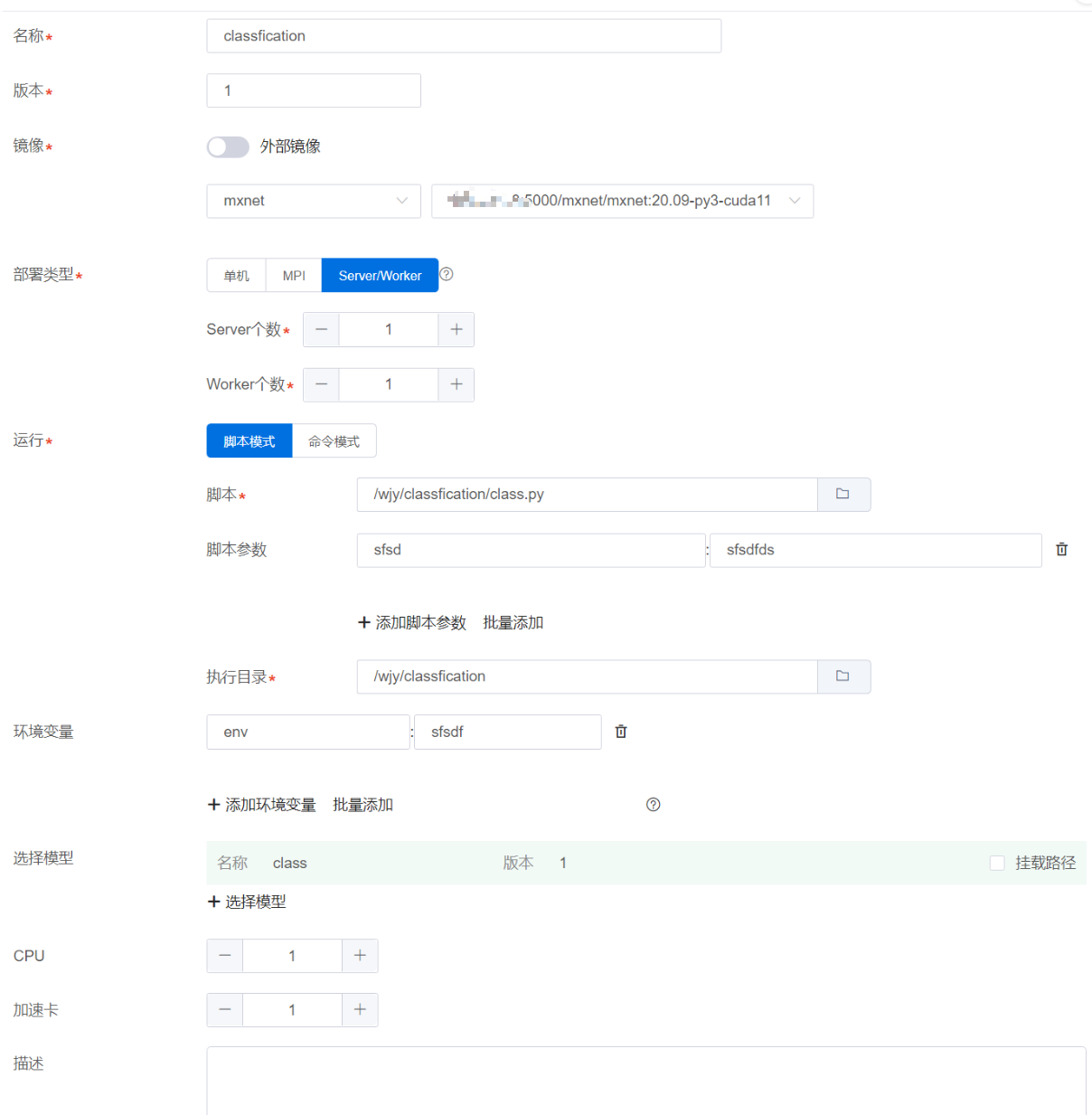Click the help icon beside environment variable batch add

click(653, 805)
